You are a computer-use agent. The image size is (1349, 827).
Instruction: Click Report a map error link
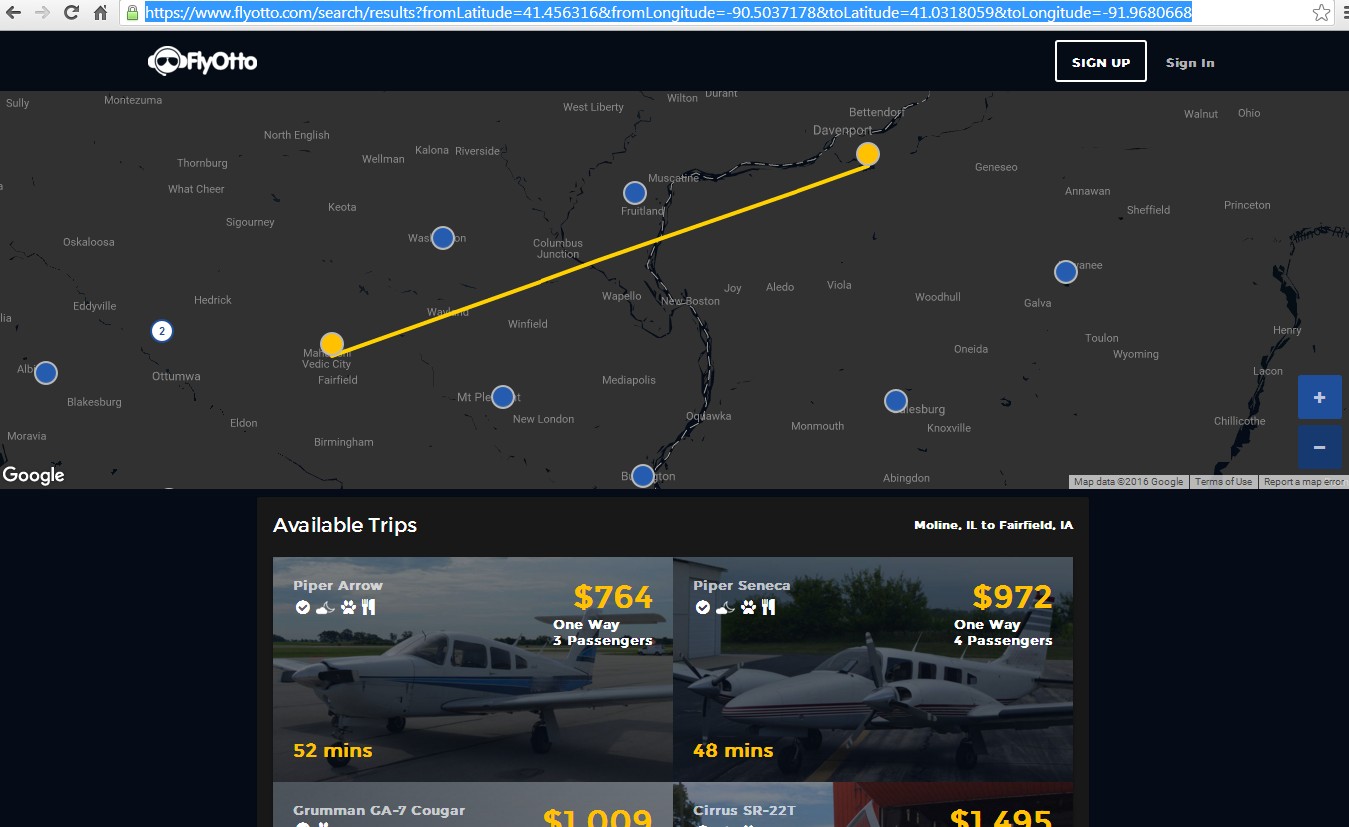point(1304,482)
